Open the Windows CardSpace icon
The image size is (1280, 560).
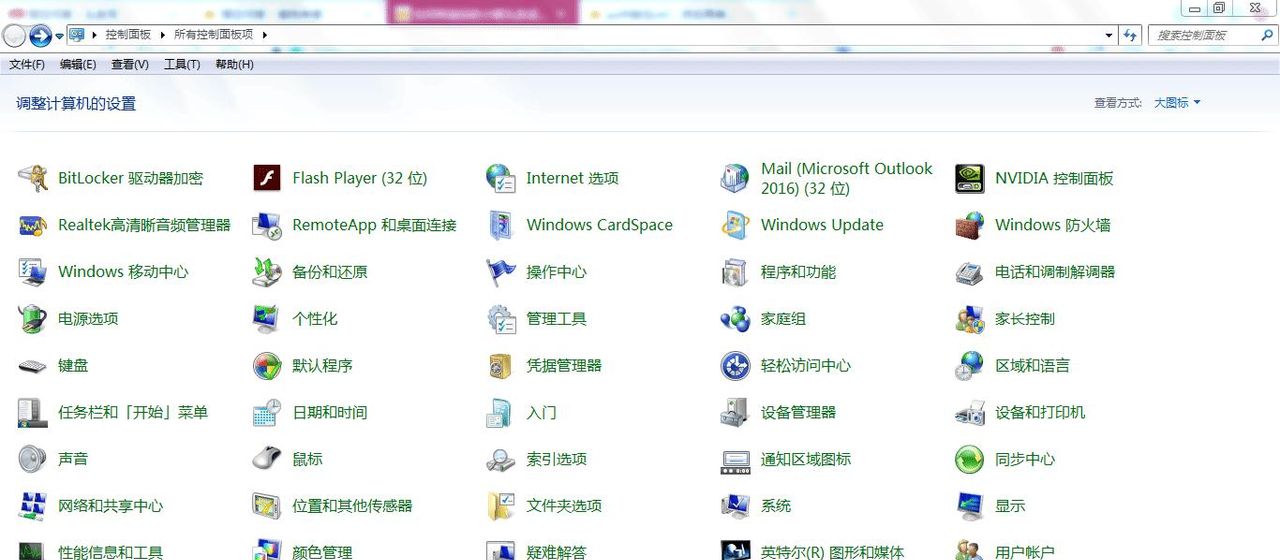tap(501, 225)
